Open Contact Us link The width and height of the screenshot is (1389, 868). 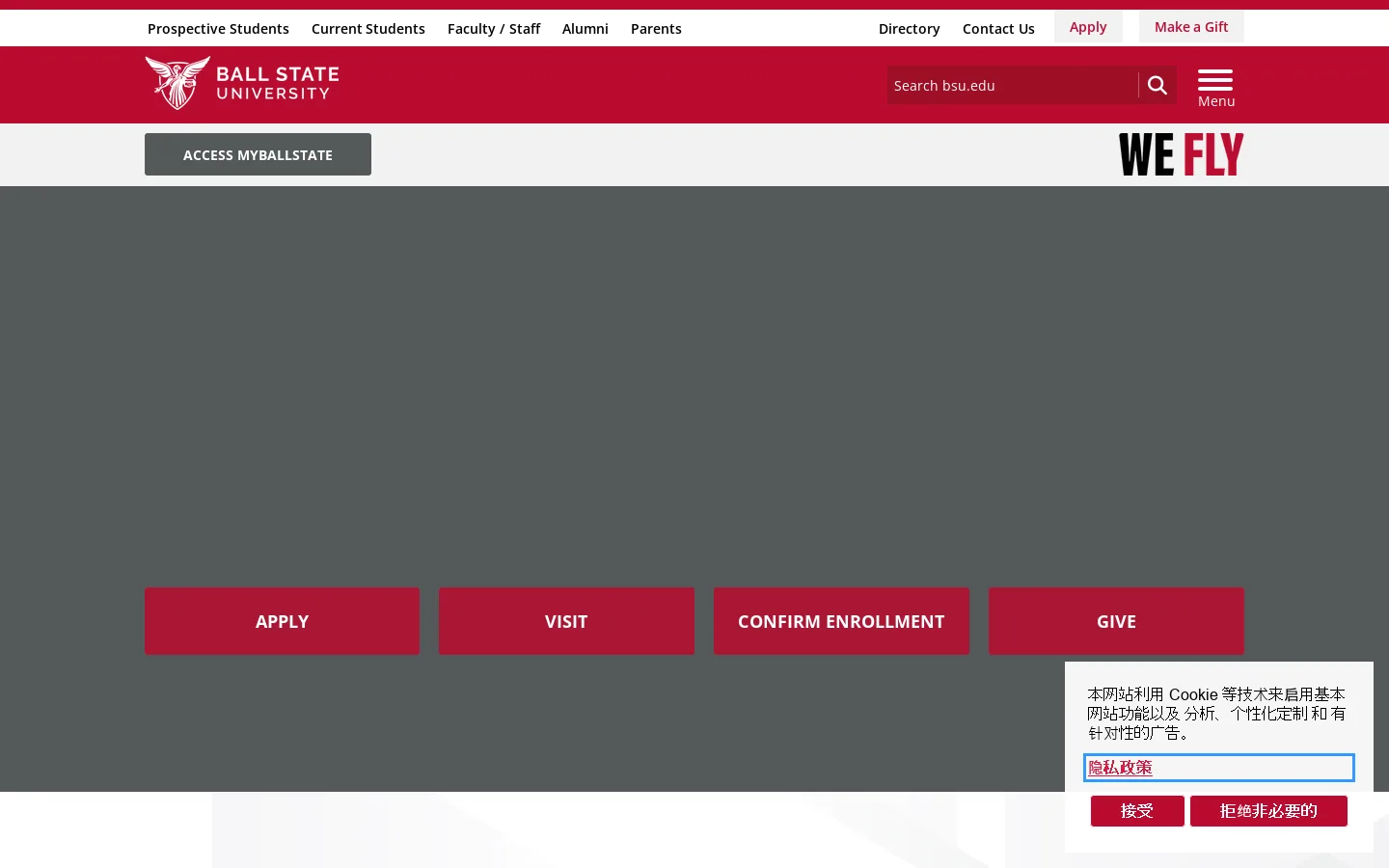coord(998,29)
